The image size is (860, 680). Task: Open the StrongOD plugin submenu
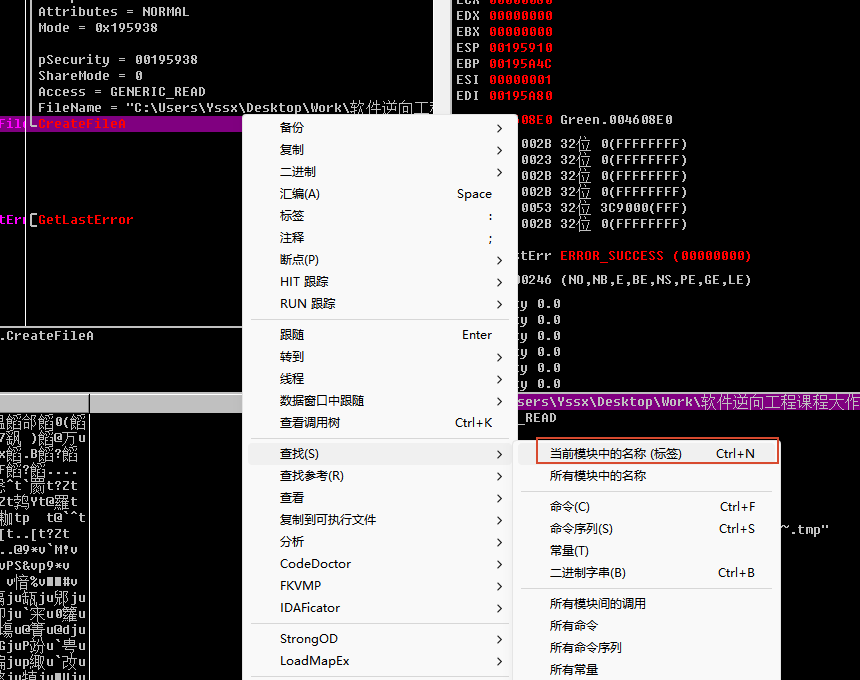(x=380, y=638)
